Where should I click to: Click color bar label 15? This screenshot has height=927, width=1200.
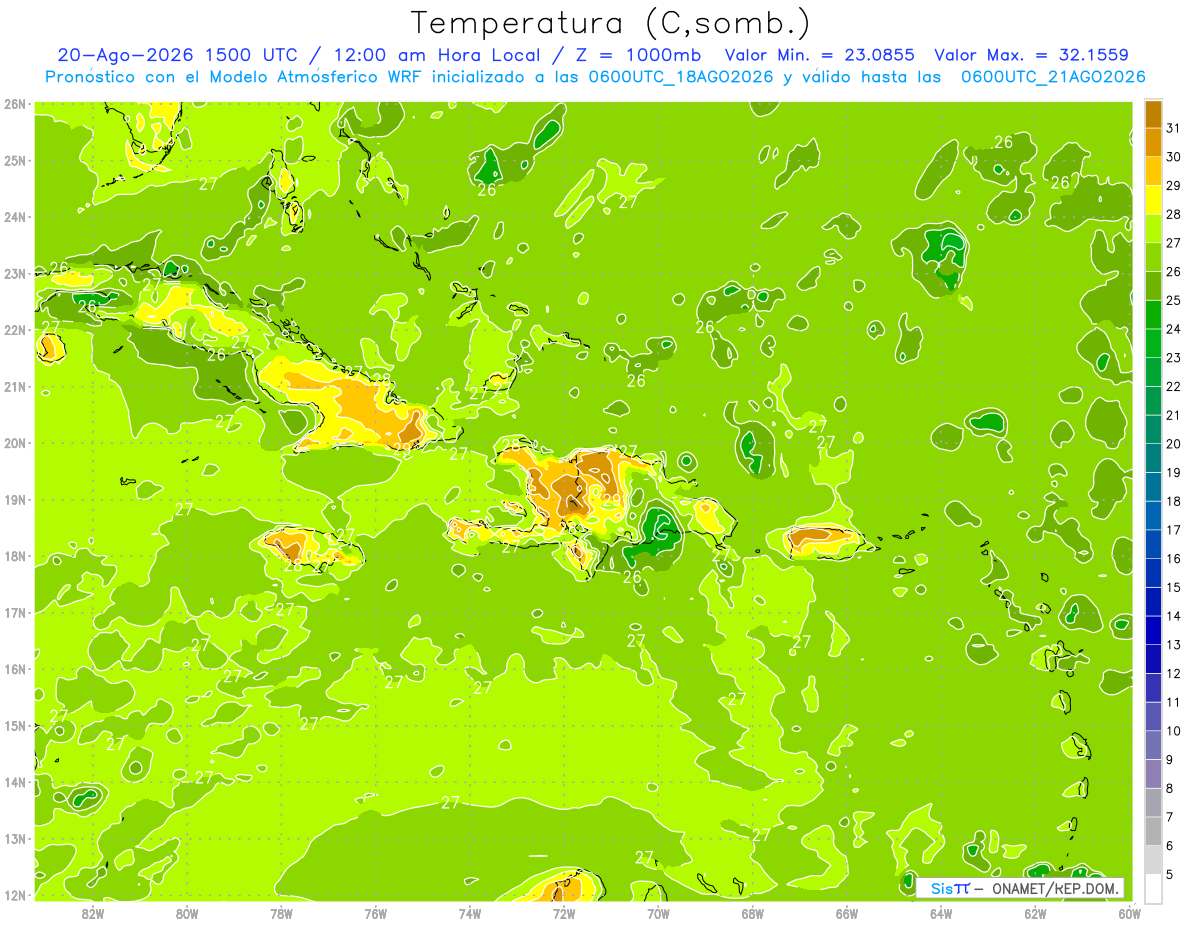(x=1173, y=588)
